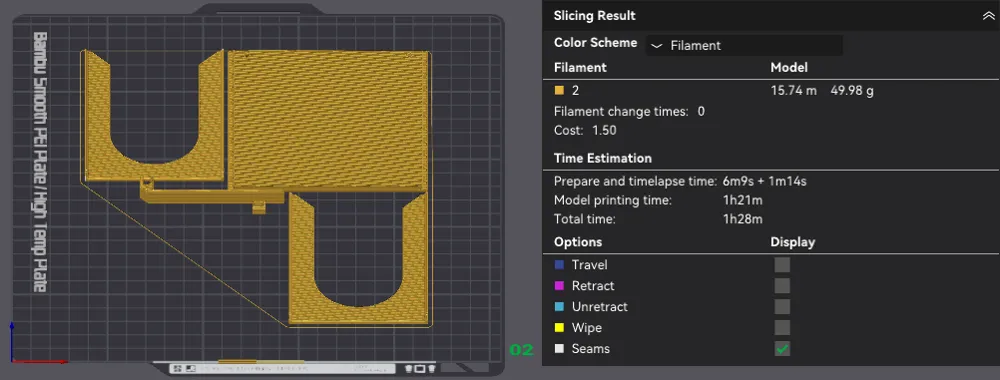The height and width of the screenshot is (380, 1000).
Task: Click the chevron next to Filament scheme
Action: (656, 46)
